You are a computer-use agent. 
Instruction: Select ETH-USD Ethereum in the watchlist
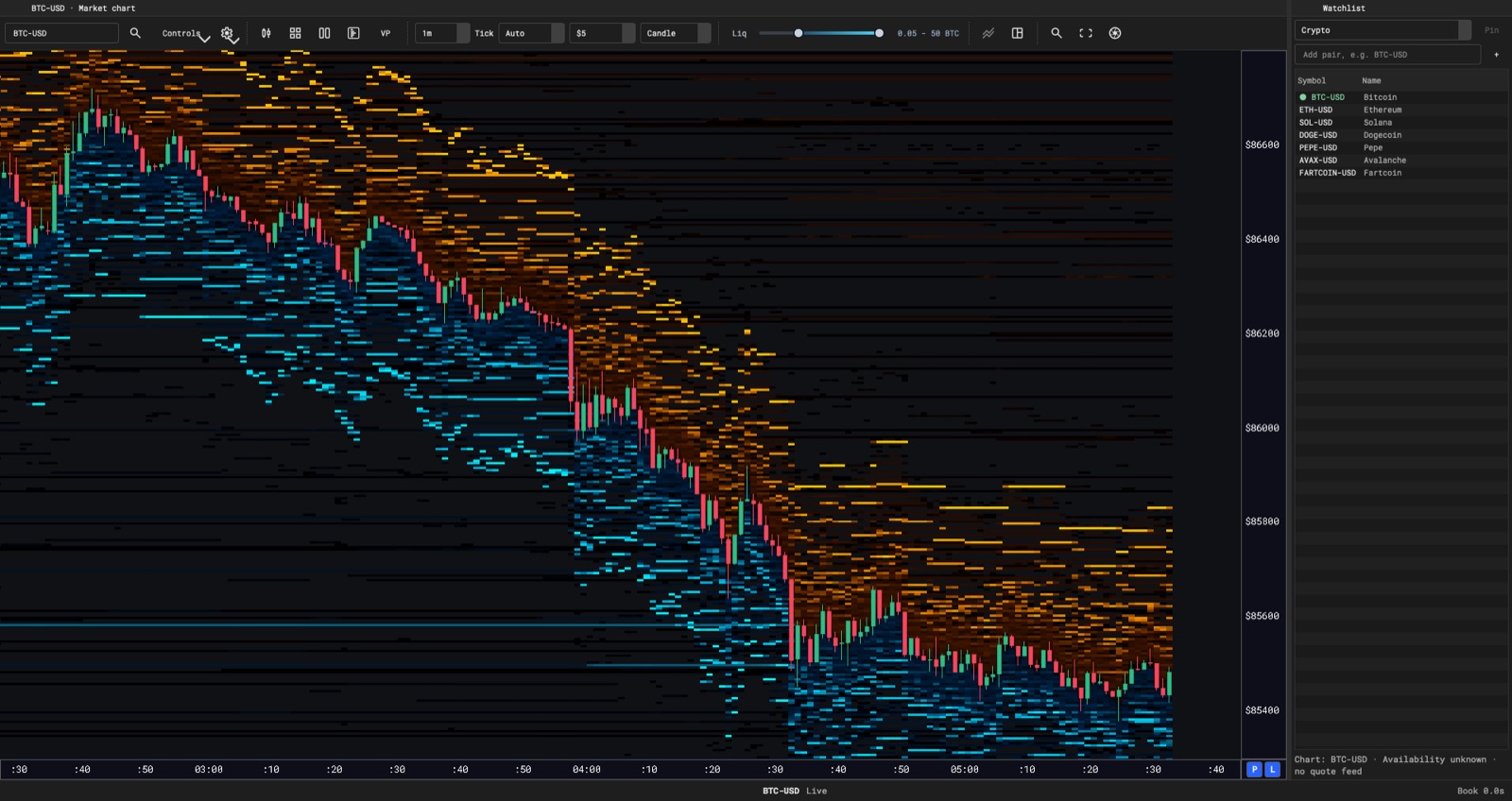(x=1400, y=110)
